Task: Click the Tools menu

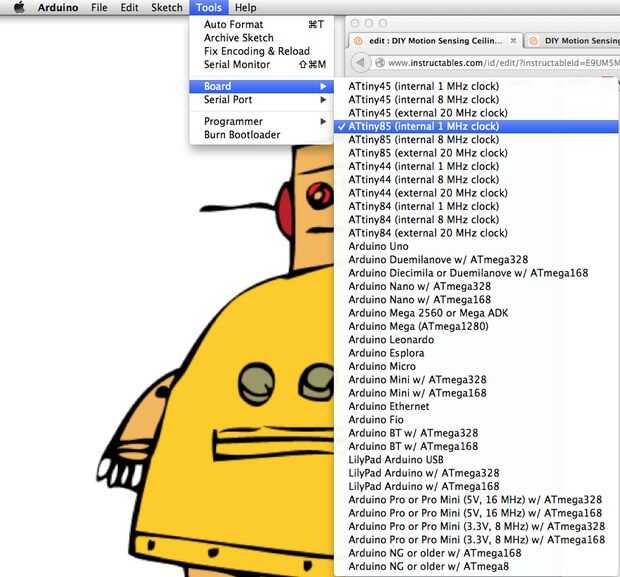Action: (209, 8)
